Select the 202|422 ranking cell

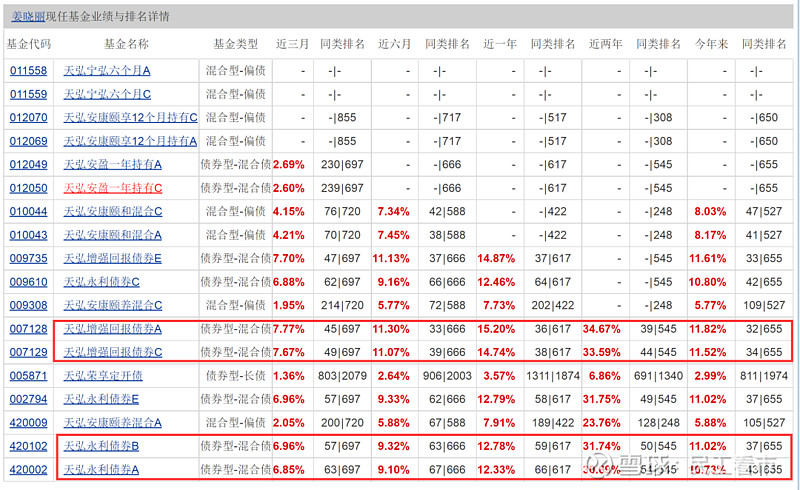553,305
